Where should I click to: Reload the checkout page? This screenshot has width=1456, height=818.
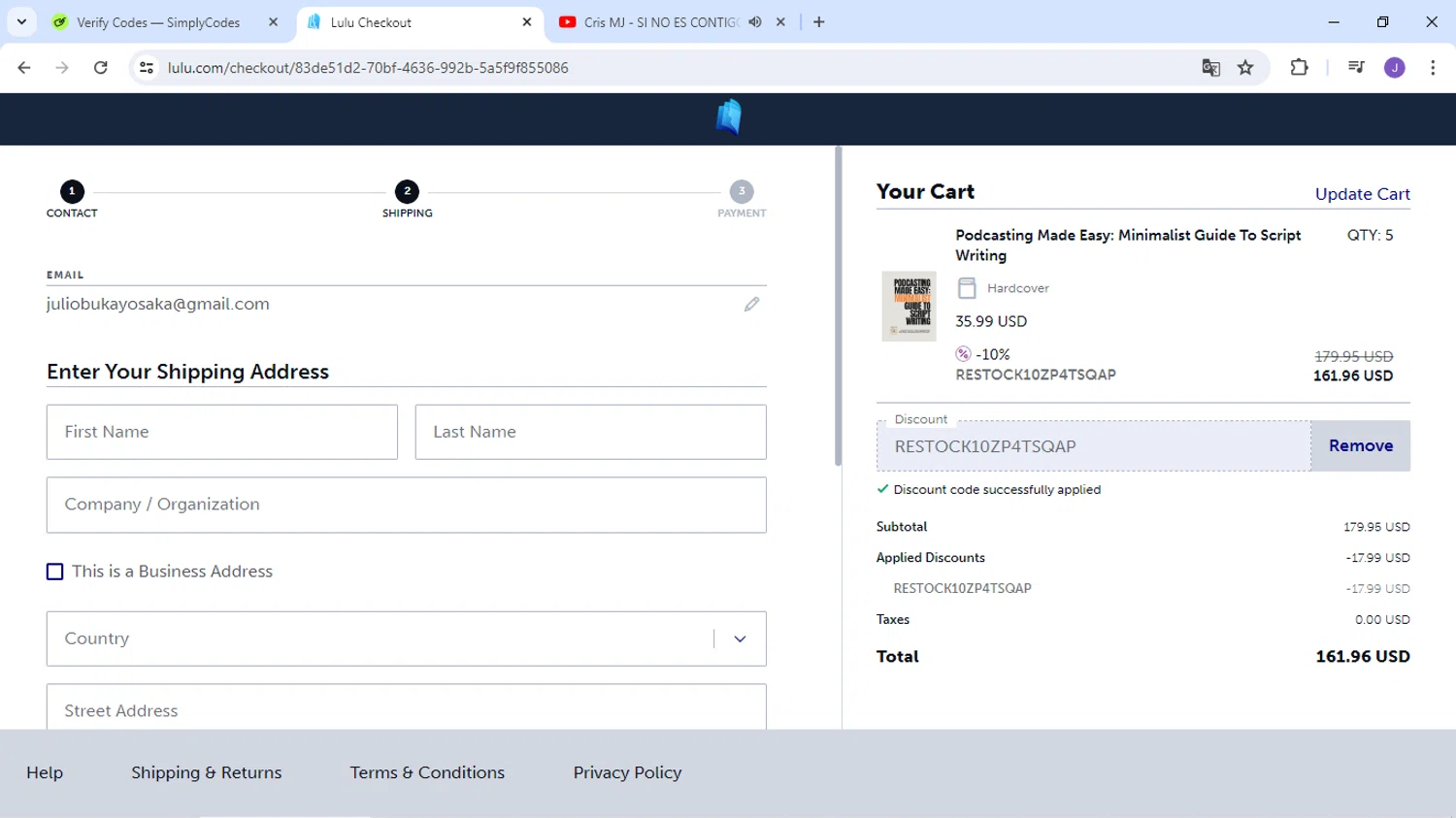(x=101, y=68)
